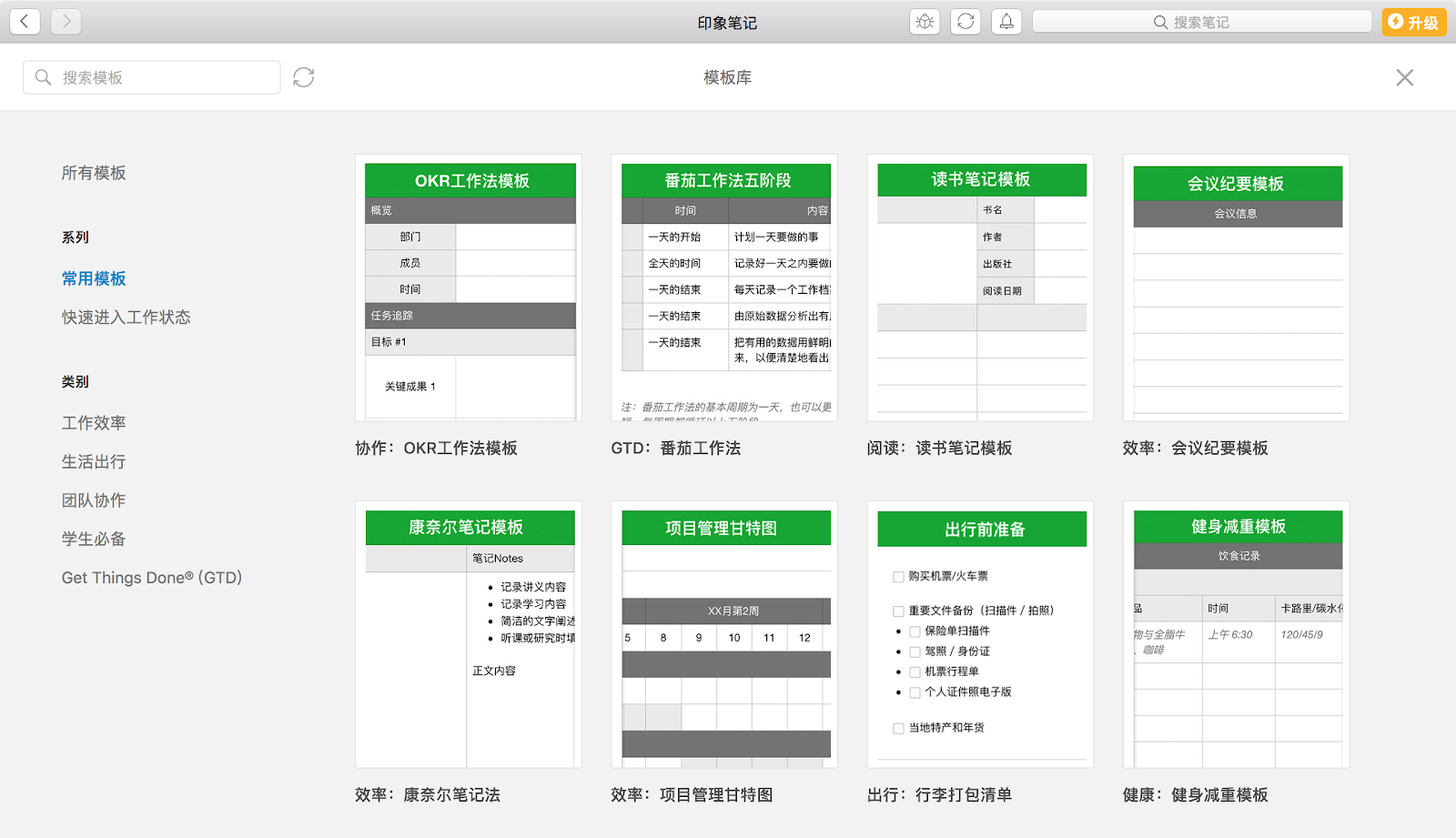1456x838 pixels.
Task: Click caption 效率：会议纪要模板
Action: (1195, 449)
